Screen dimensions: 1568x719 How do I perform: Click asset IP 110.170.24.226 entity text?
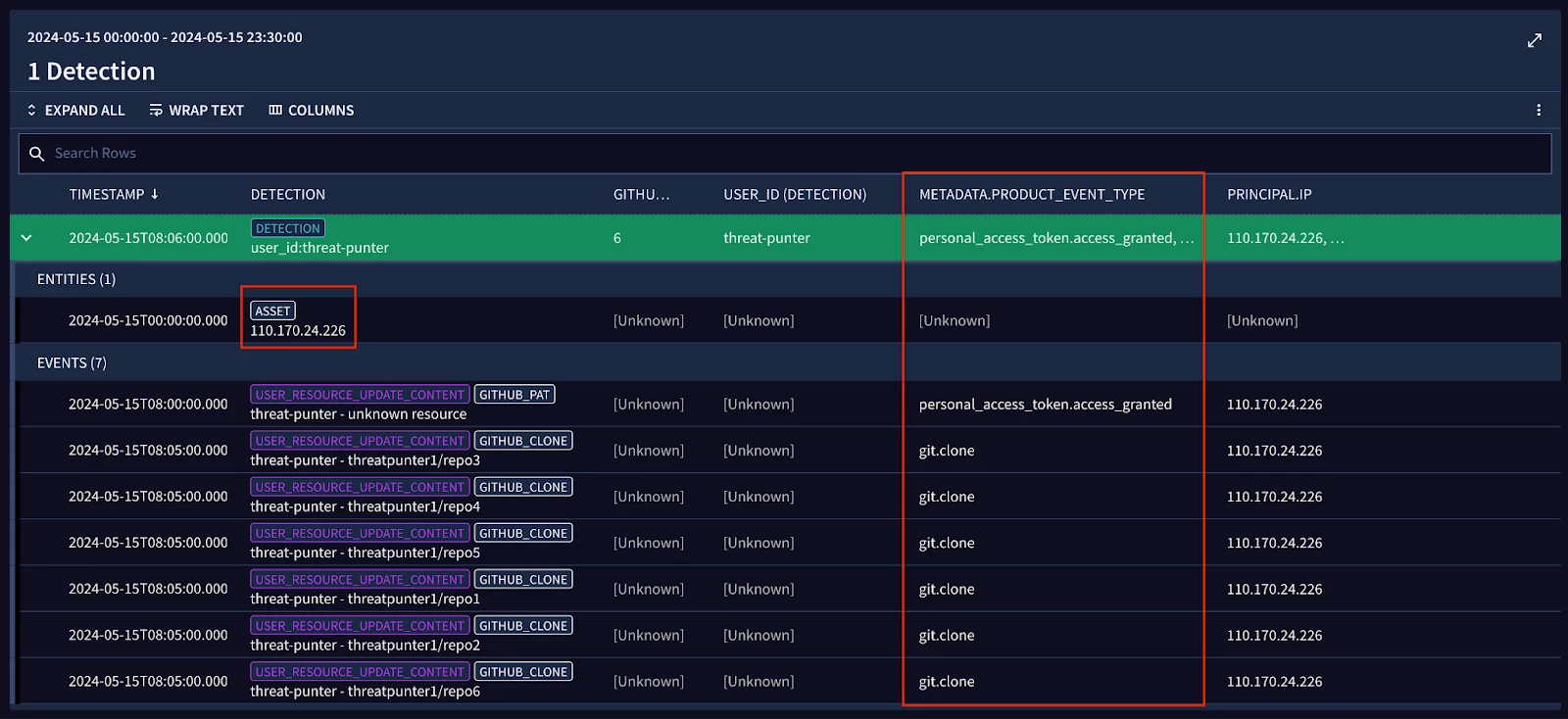(x=298, y=331)
